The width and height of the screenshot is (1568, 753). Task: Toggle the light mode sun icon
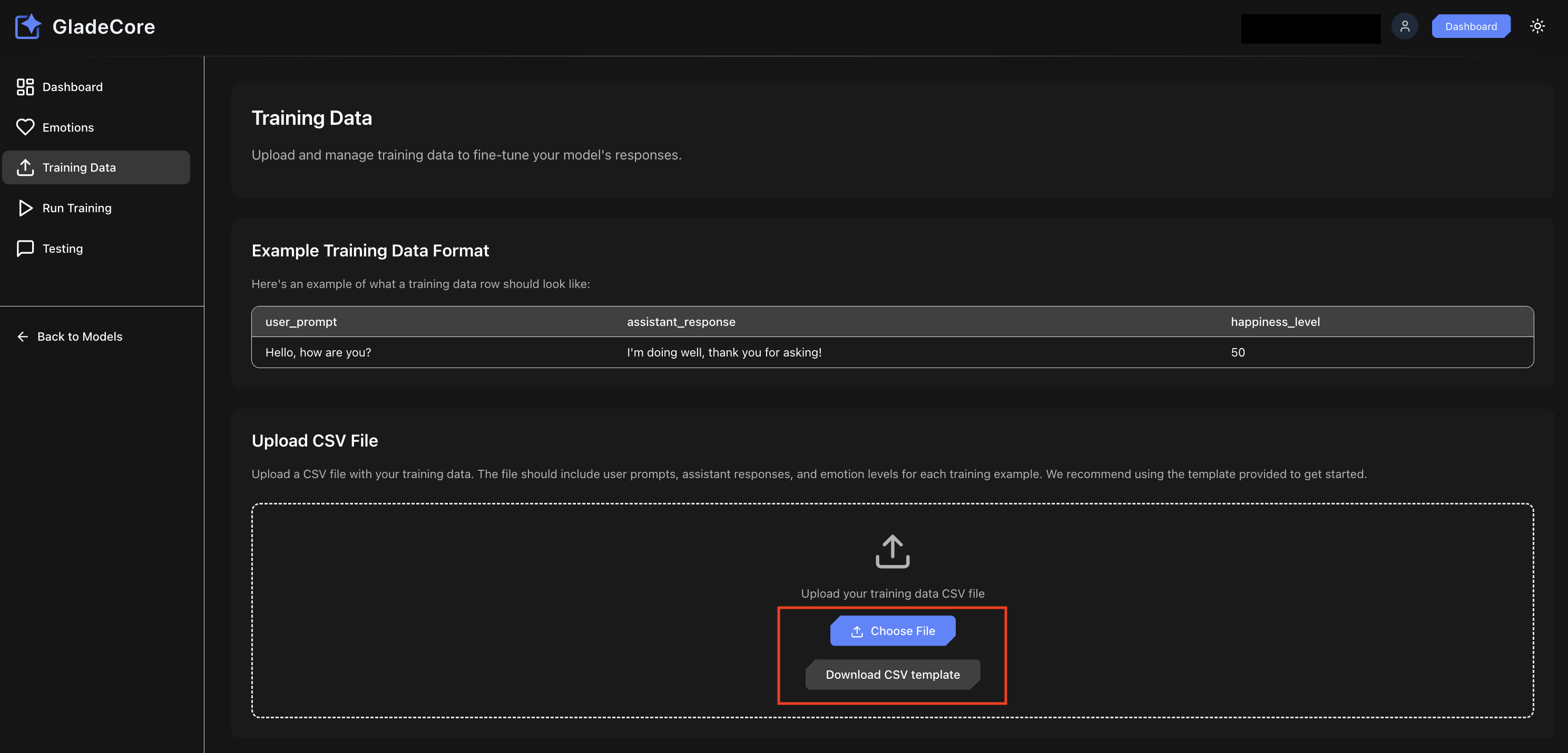[x=1537, y=26]
